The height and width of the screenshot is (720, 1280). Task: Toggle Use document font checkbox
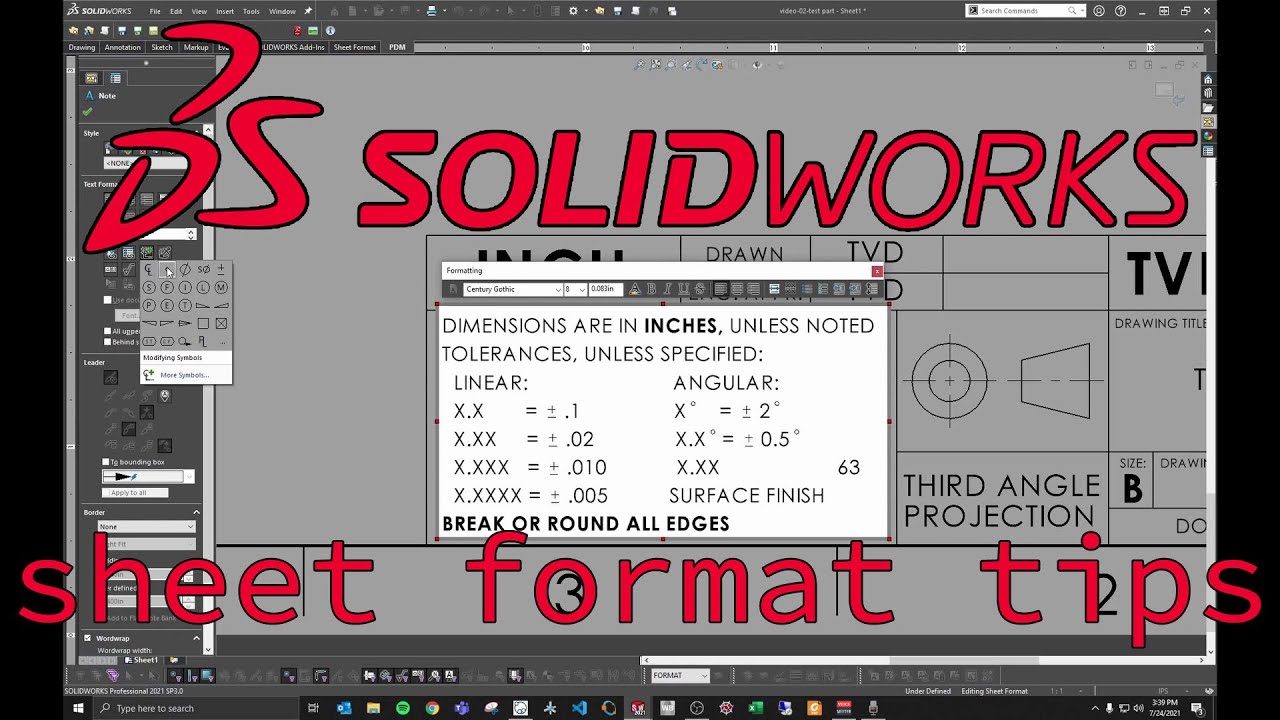(108, 300)
